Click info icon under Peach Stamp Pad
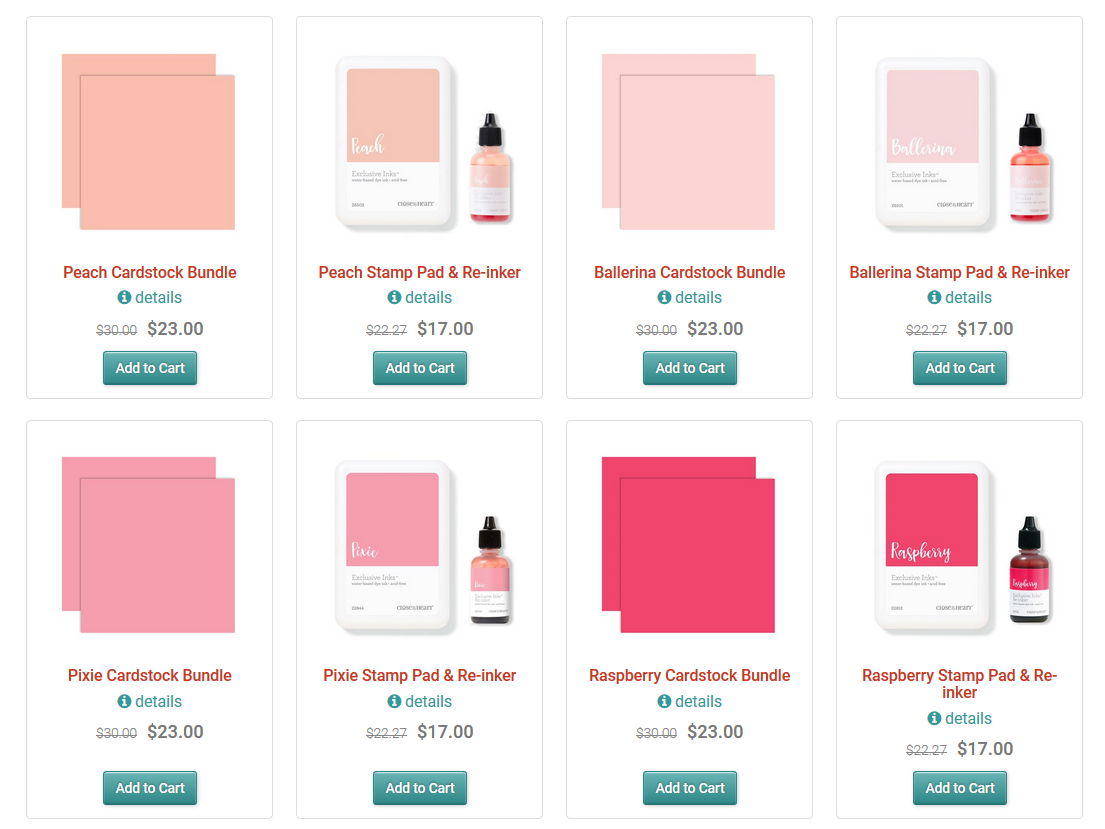 395,298
